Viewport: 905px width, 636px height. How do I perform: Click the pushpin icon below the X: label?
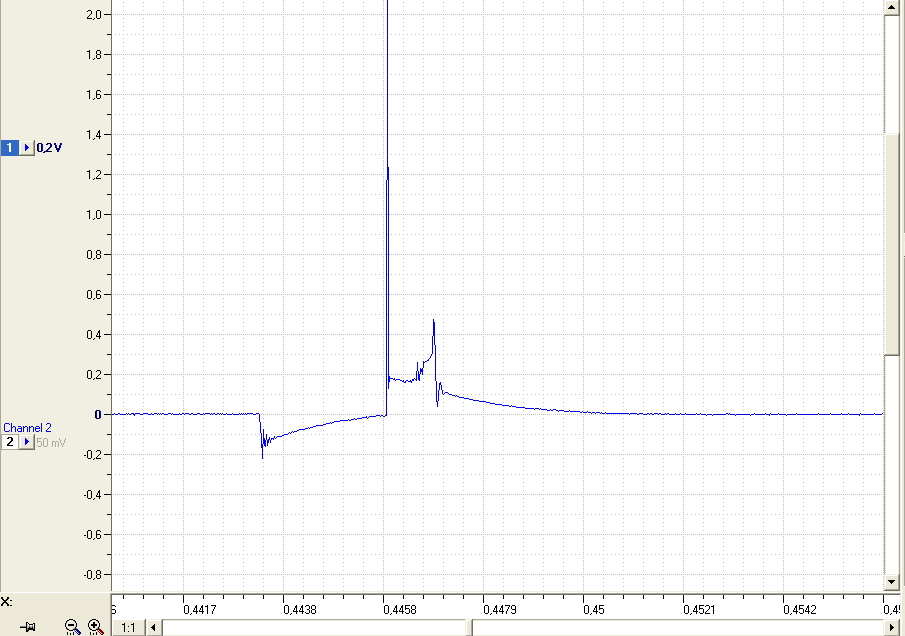(x=28, y=627)
